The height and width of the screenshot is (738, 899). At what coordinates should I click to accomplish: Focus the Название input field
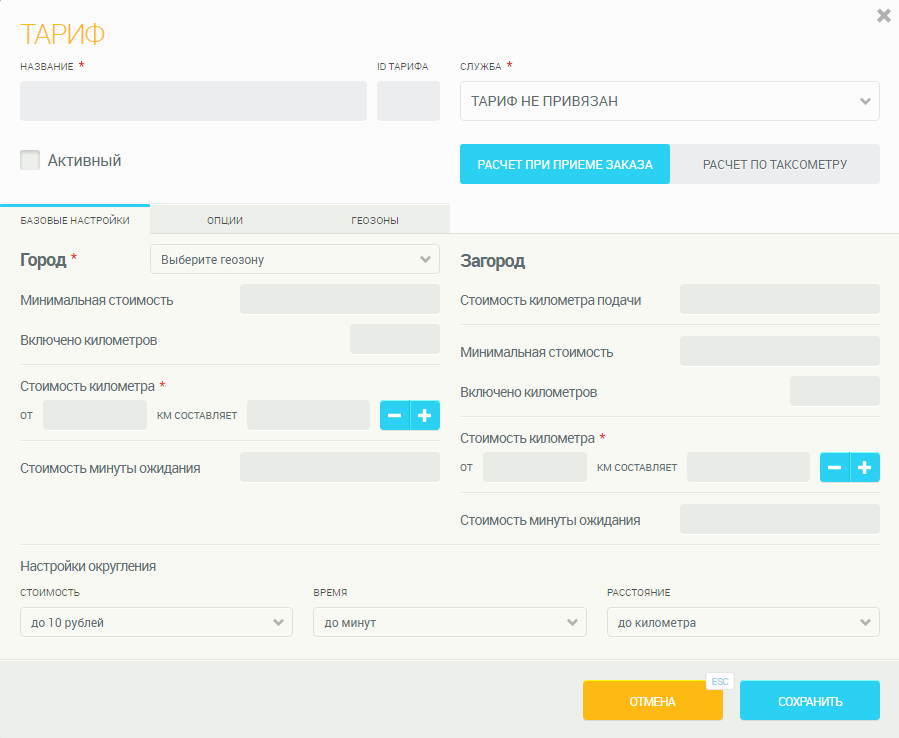pyautogui.click(x=193, y=101)
